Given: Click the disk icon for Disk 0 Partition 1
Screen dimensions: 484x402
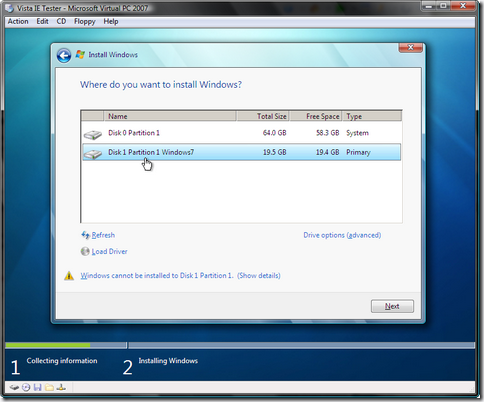Looking at the screenshot, I should pyautogui.click(x=93, y=134).
